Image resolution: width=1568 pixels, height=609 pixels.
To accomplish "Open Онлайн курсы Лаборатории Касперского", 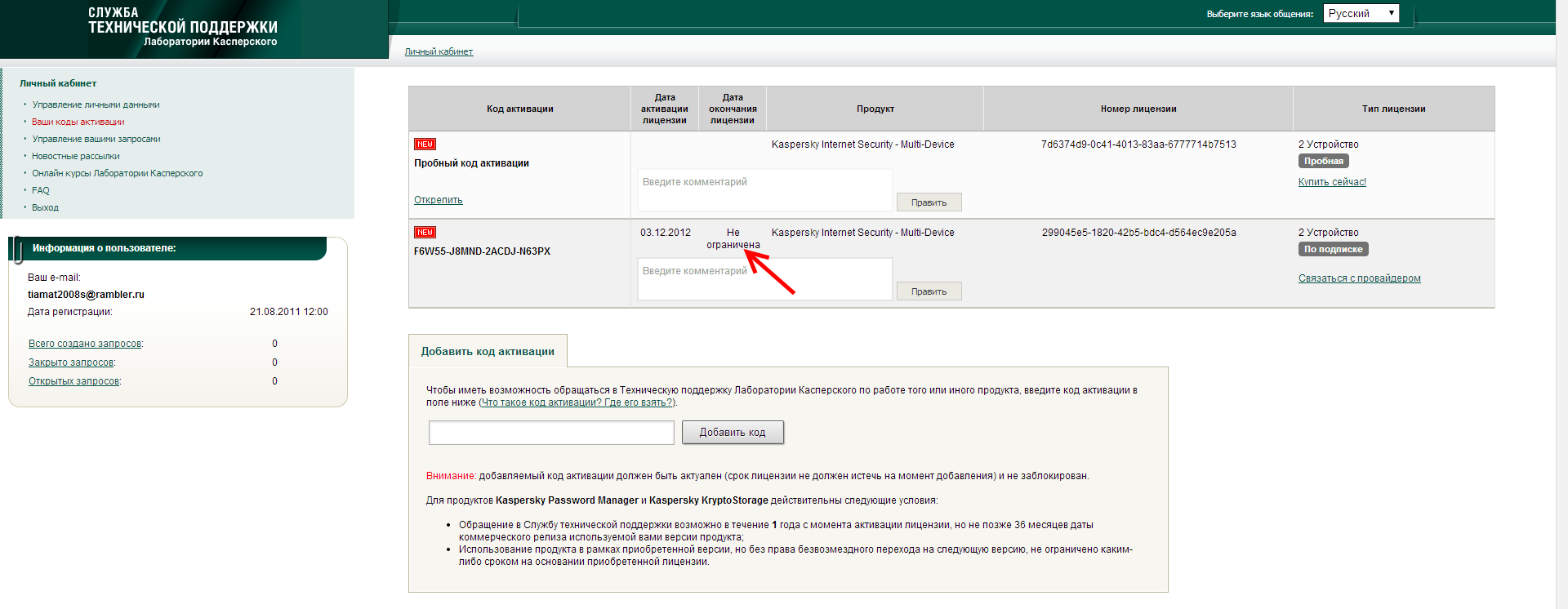I will pyautogui.click(x=117, y=173).
